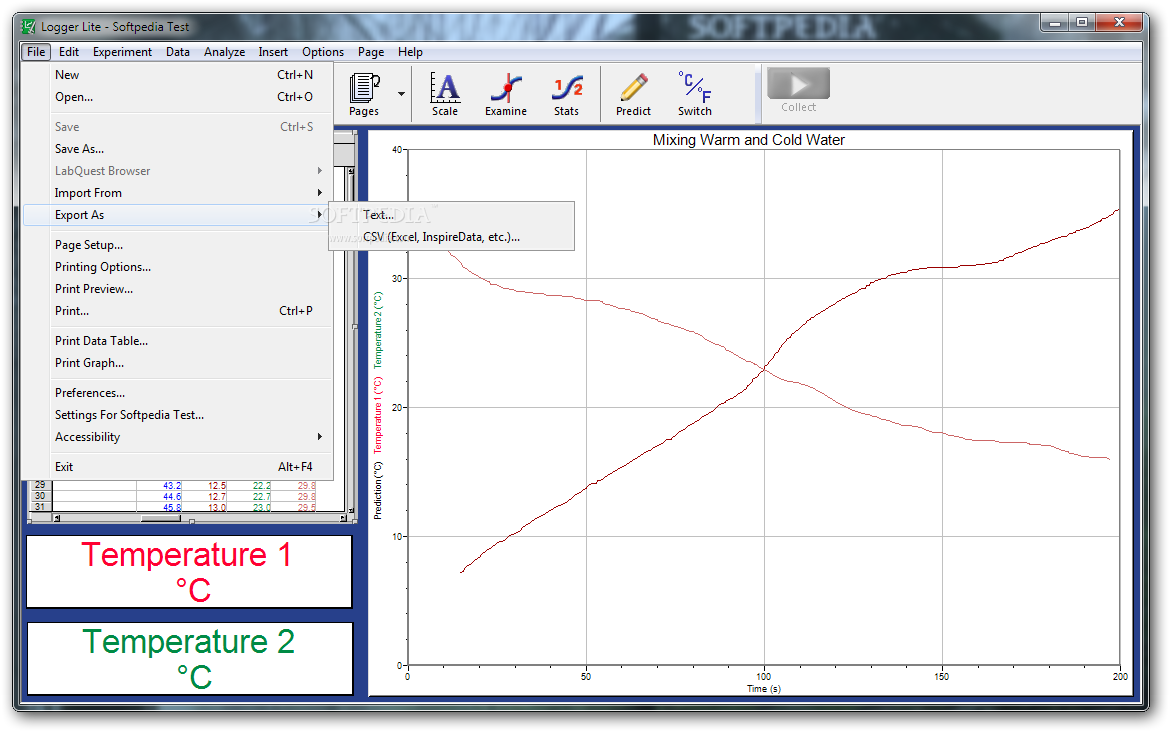Select row 30 header in data table
Image resolution: width=1170 pixels, height=732 pixels.
point(40,496)
